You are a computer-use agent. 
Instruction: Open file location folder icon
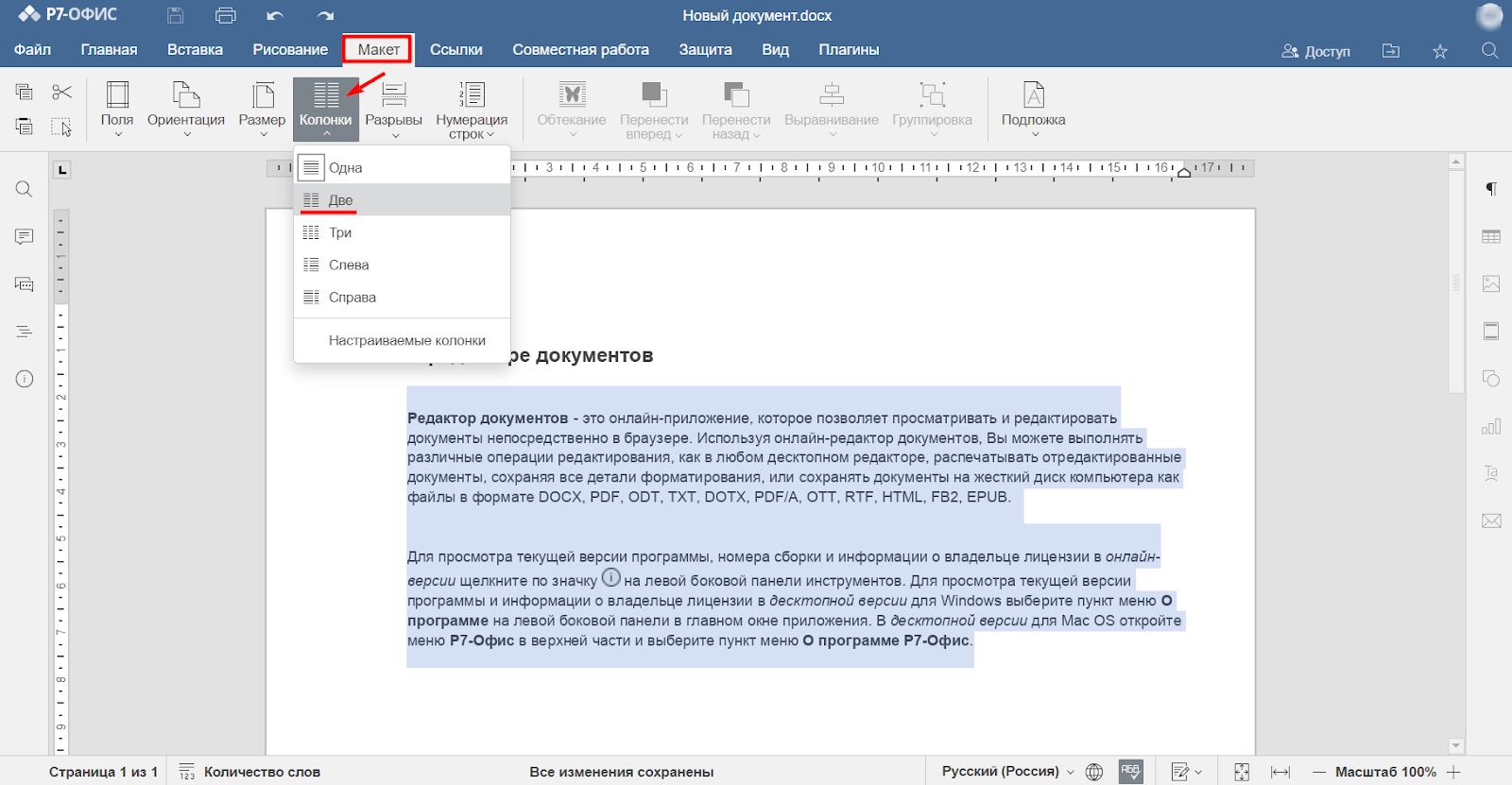1391,50
